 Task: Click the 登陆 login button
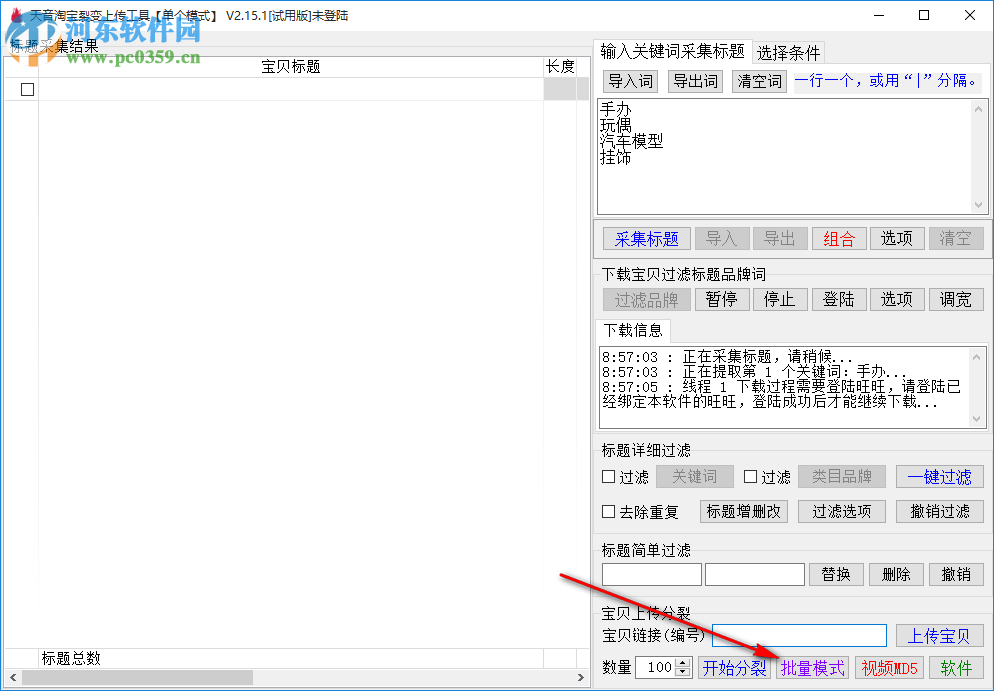tap(839, 299)
